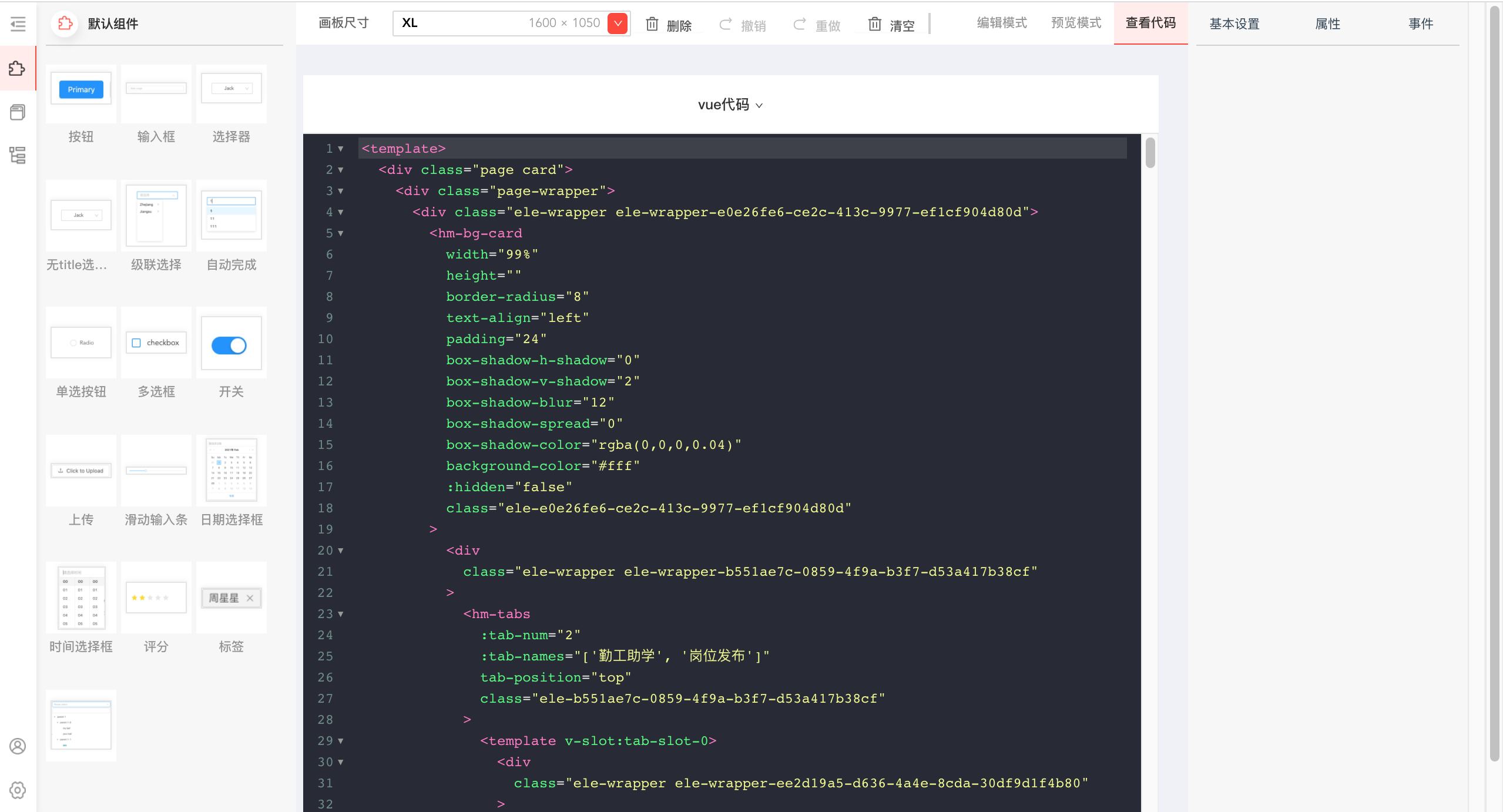Select the 滑动输入条 slider component
Image resolution: width=1503 pixels, height=812 pixels.
tap(156, 471)
